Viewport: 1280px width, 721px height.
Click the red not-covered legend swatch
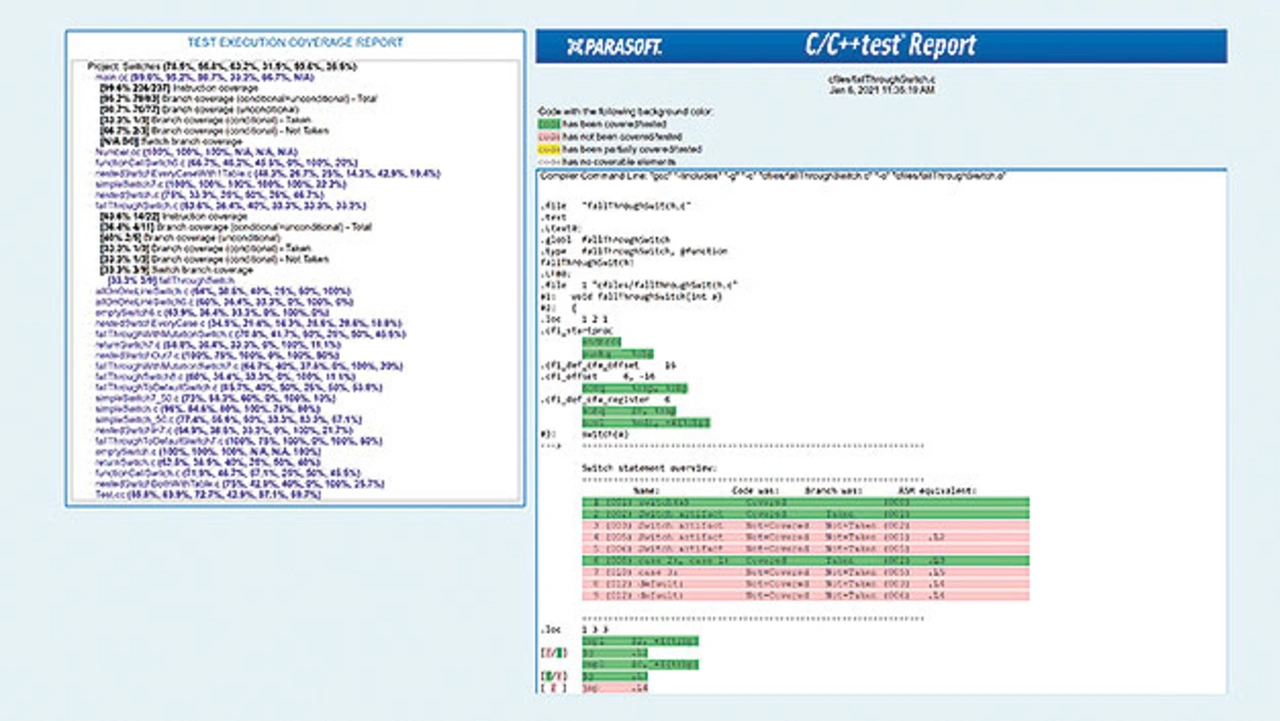coord(549,136)
